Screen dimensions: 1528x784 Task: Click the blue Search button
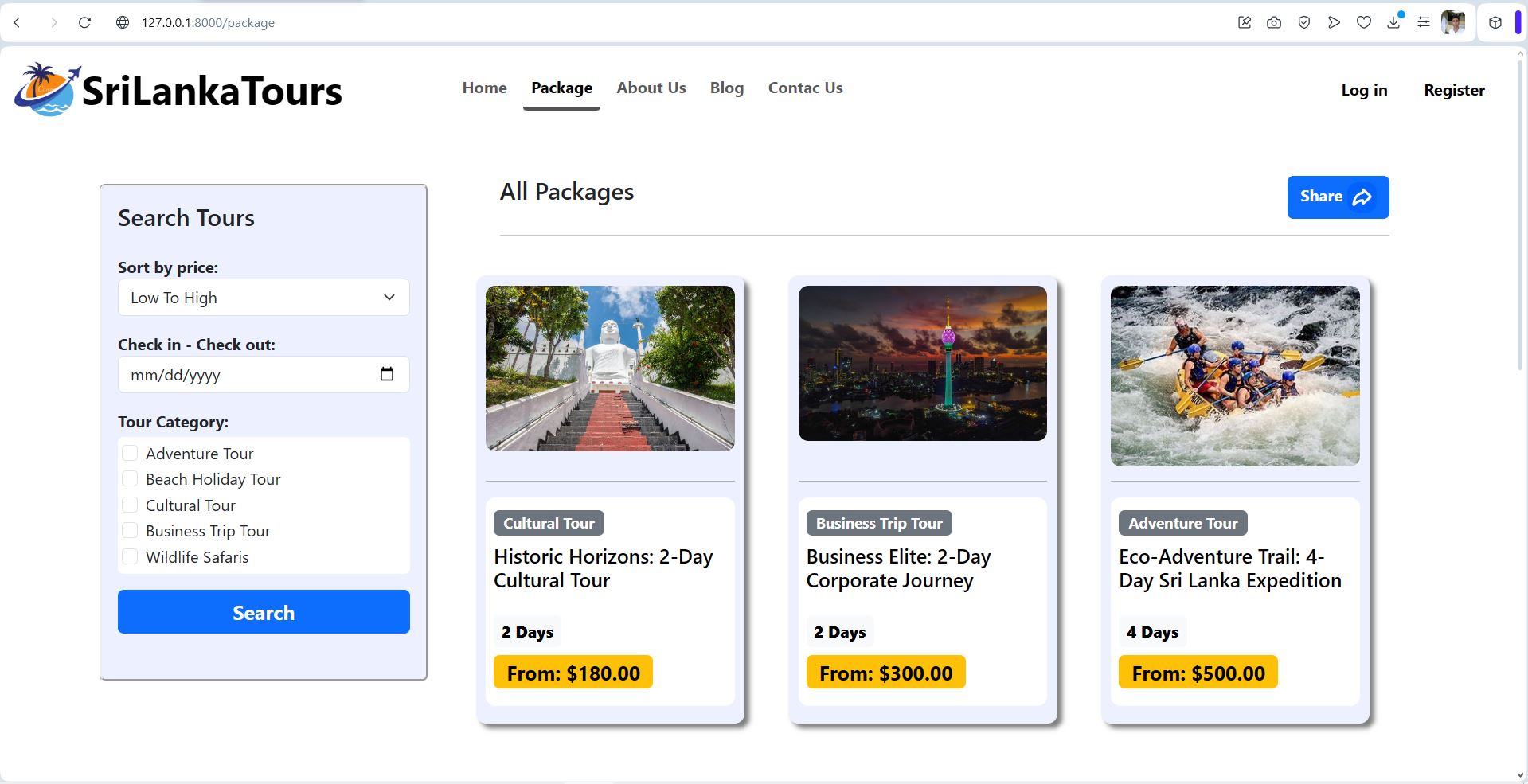(x=264, y=612)
